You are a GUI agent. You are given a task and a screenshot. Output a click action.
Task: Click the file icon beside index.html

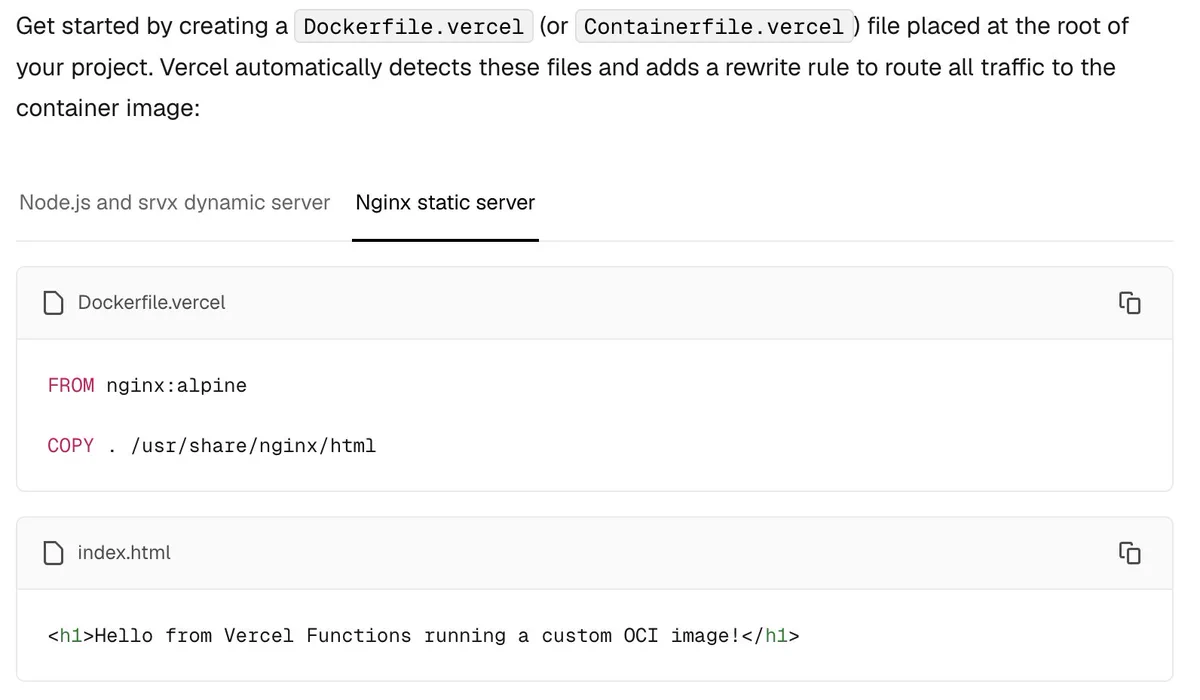(54, 552)
